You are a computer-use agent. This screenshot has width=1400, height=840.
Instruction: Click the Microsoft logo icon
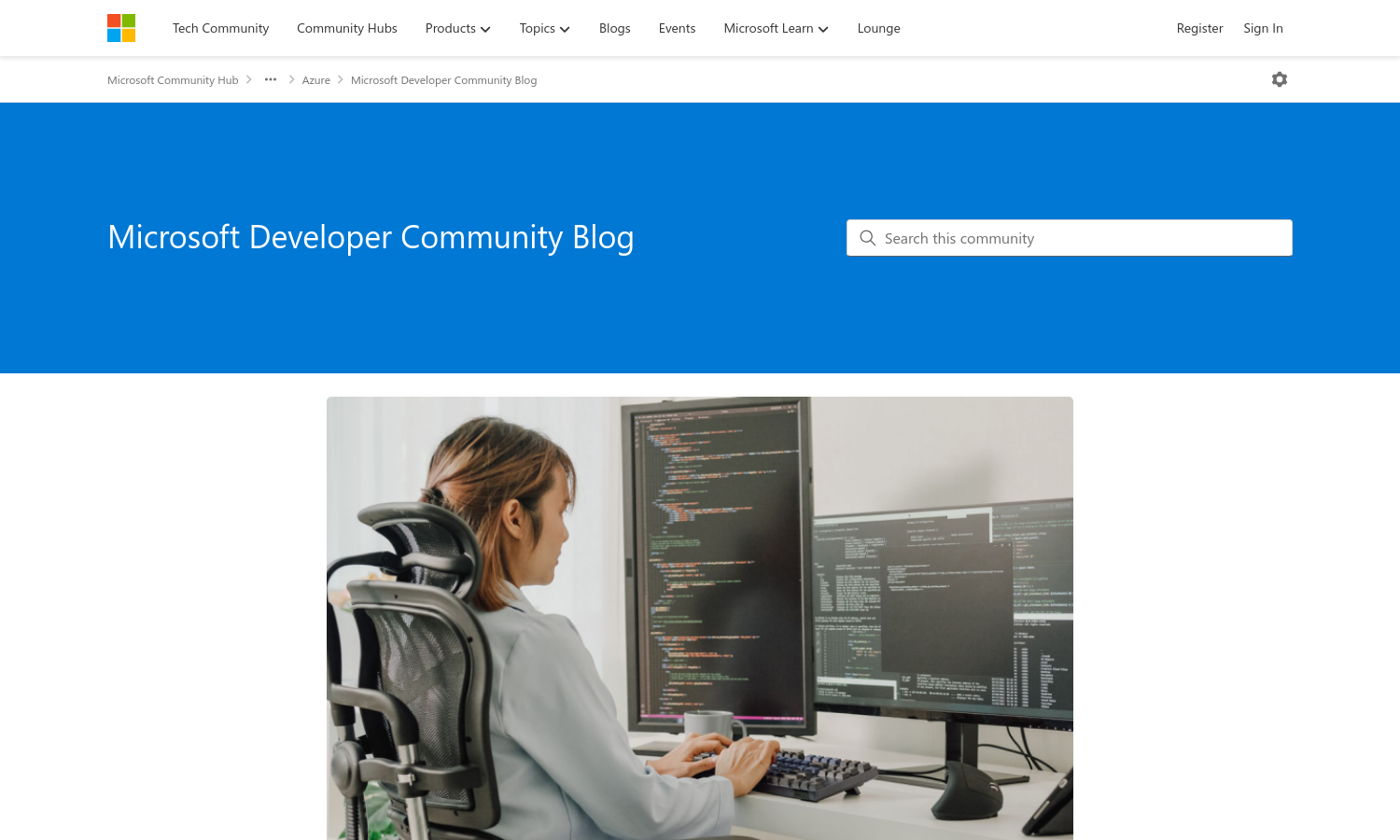(x=121, y=28)
